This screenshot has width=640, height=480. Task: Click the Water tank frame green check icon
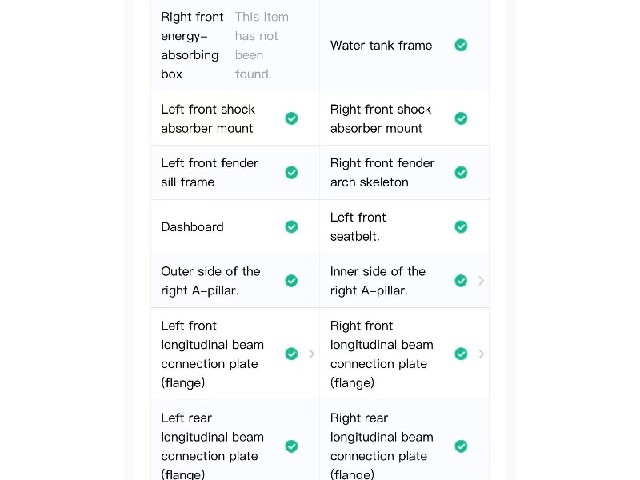[x=461, y=45]
